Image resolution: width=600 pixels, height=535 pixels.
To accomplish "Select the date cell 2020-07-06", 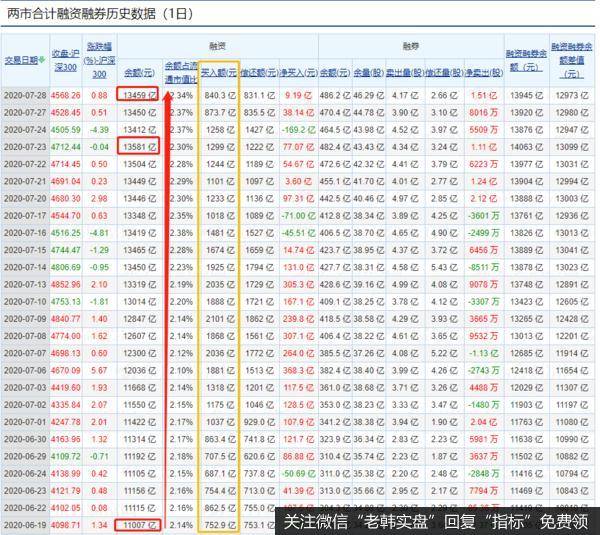I will coord(25,370).
